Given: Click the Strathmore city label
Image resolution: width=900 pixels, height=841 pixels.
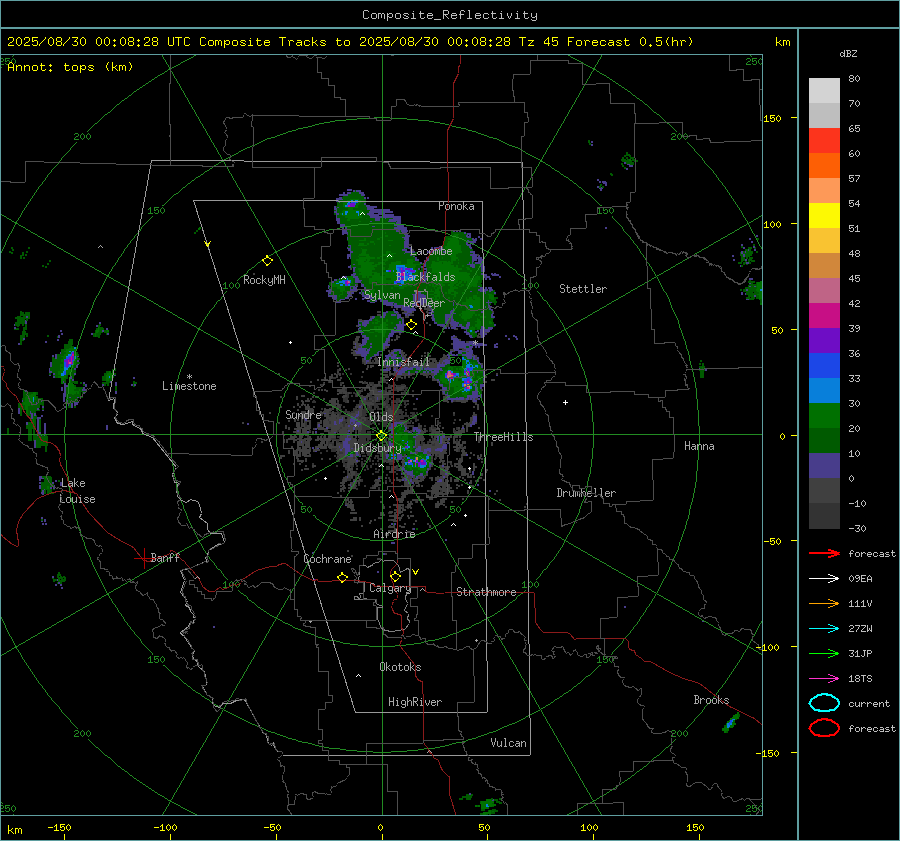Looking at the screenshot, I should 486,592.
